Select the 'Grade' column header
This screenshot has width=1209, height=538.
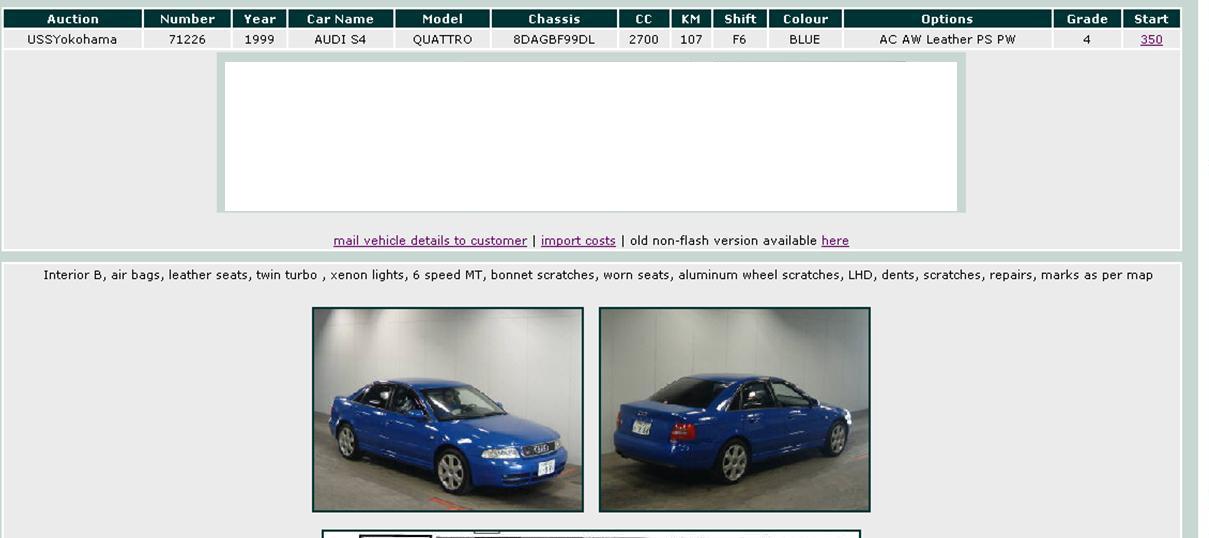(1087, 19)
